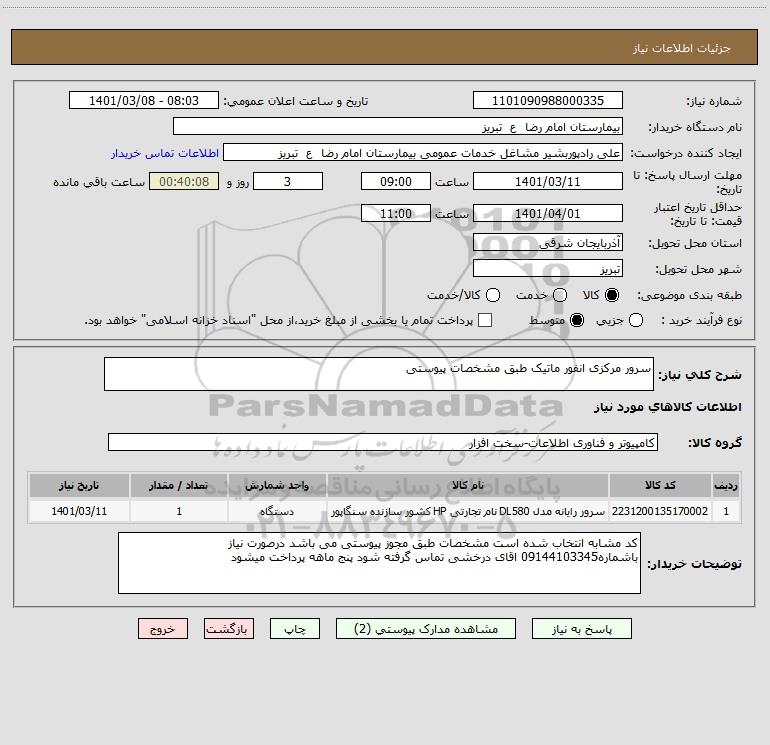The height and width of the screenshot is (745, 770).
Task: Click the چاپ print button
Action: point(295,629)
